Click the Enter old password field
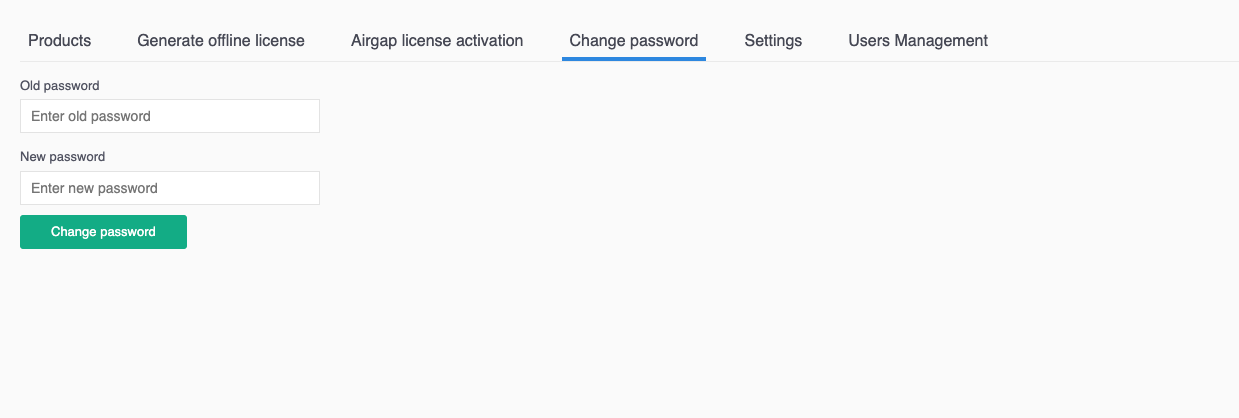The height and width of the screenshot is (418, 1239). 170,116
